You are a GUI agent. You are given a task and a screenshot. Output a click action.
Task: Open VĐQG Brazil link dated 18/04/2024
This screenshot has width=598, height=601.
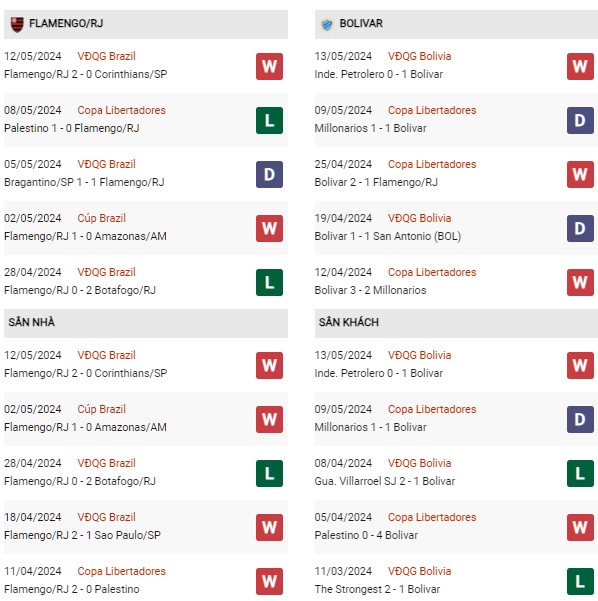click(x=107, y=517)
